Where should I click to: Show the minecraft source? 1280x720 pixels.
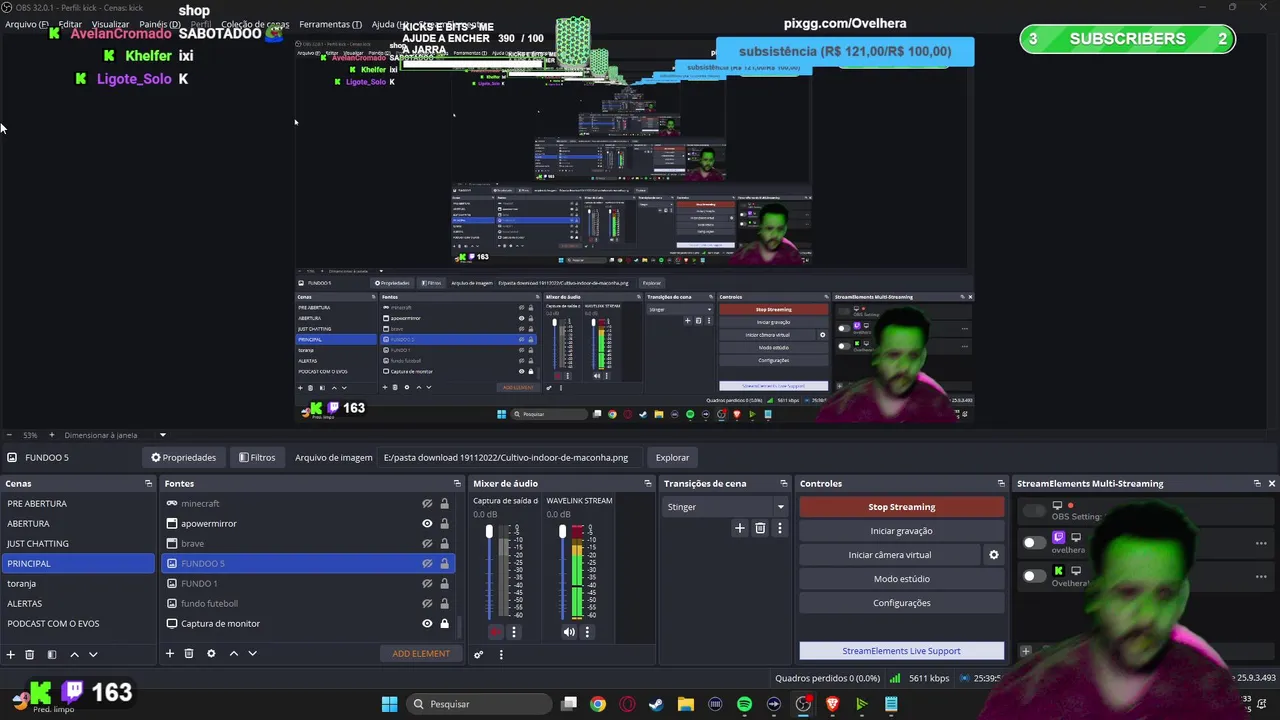pos(427,503)
